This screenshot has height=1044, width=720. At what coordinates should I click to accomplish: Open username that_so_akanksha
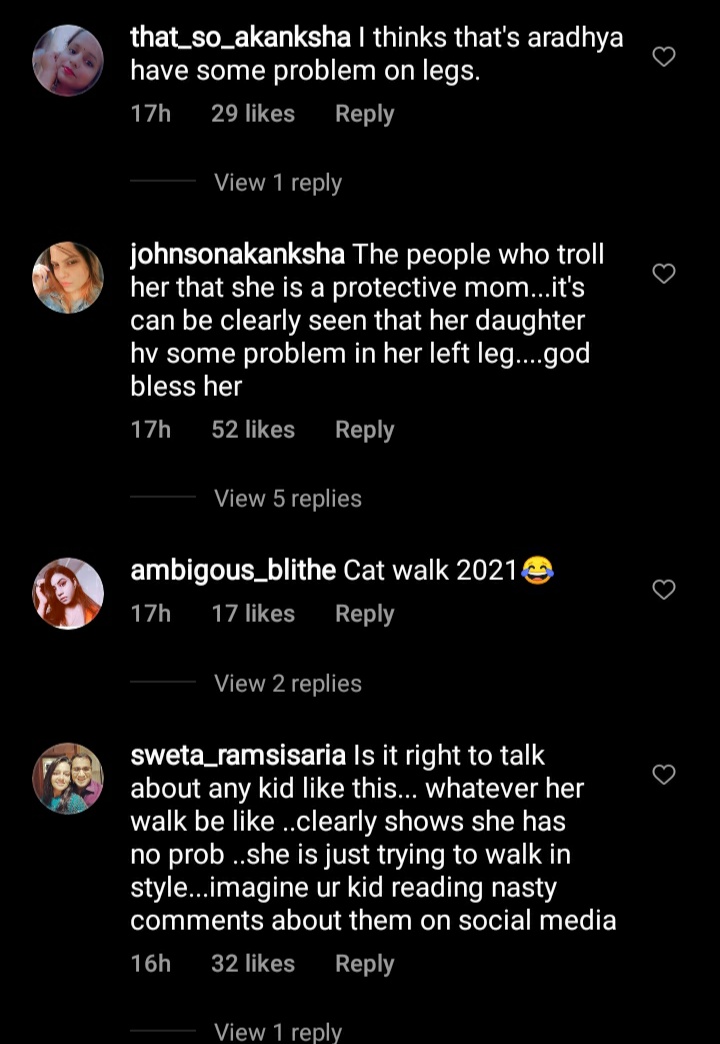(x=235, y=37)
